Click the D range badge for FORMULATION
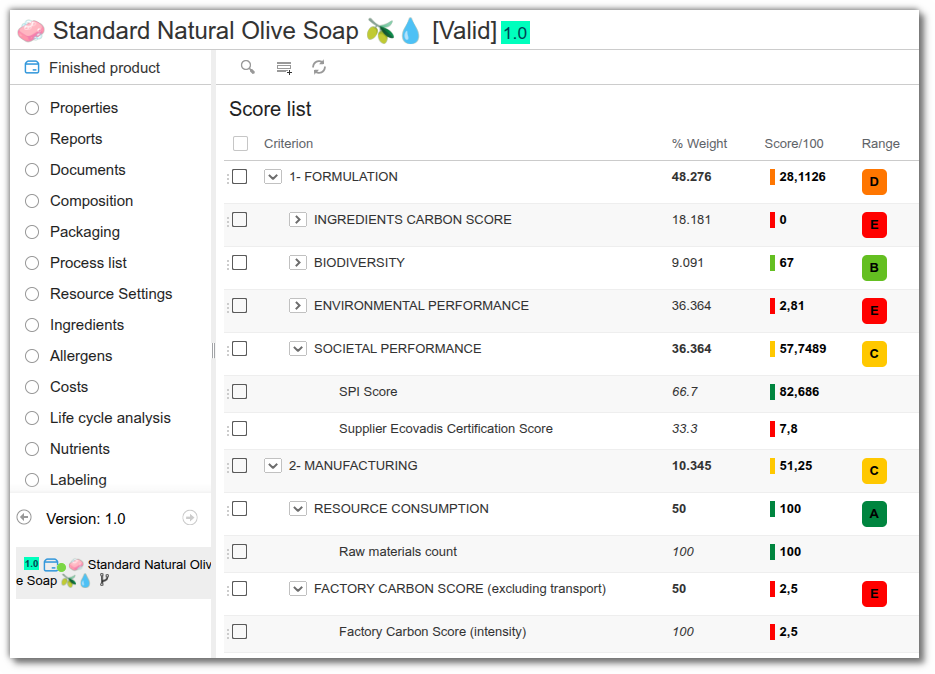This screenshot has height=674, width=935. tap(874, 182)
